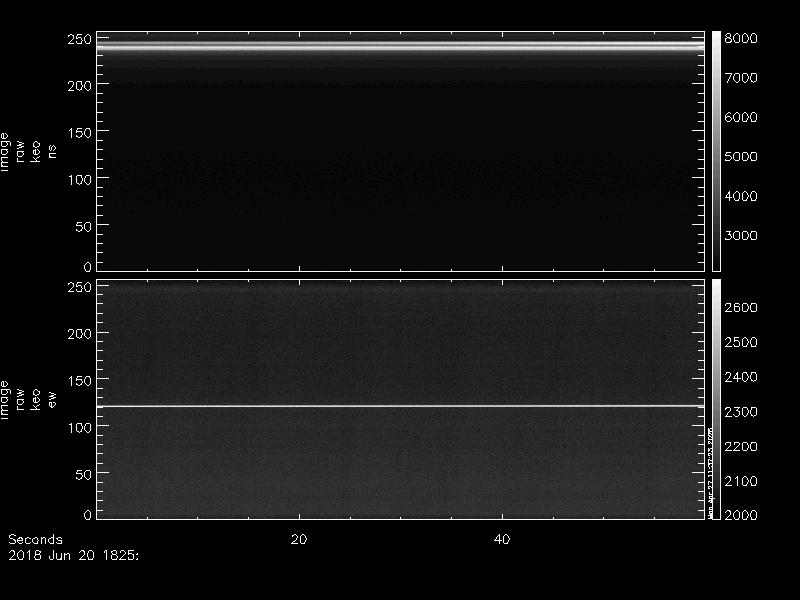Pick the 250 tick on the ew keogram axis
Image resolution: width=800 pixels, height=600 pixels.
pyautogui.click(x=80, y=287)
